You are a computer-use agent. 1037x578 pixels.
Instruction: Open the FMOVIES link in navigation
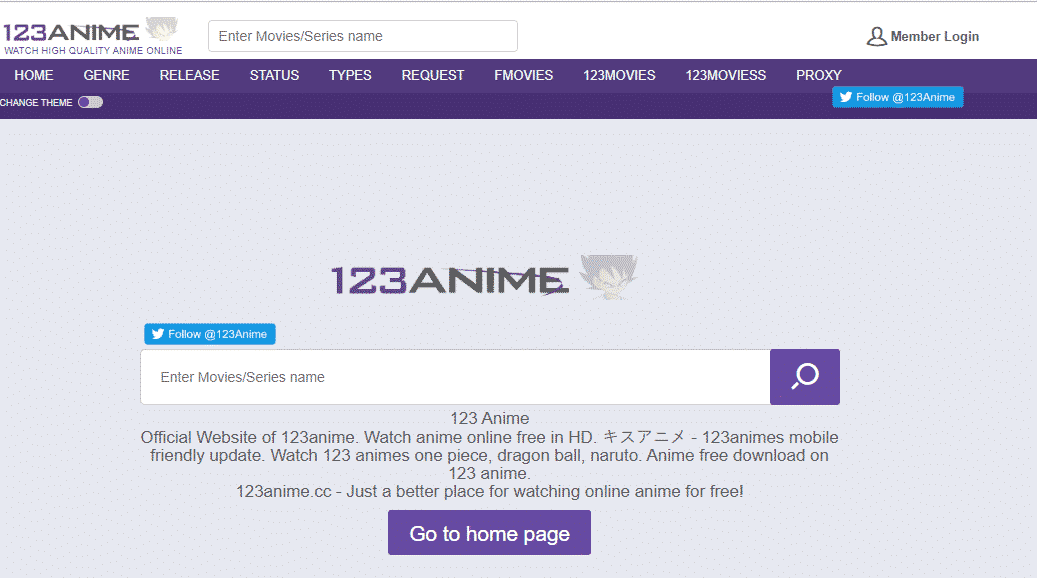524,75
